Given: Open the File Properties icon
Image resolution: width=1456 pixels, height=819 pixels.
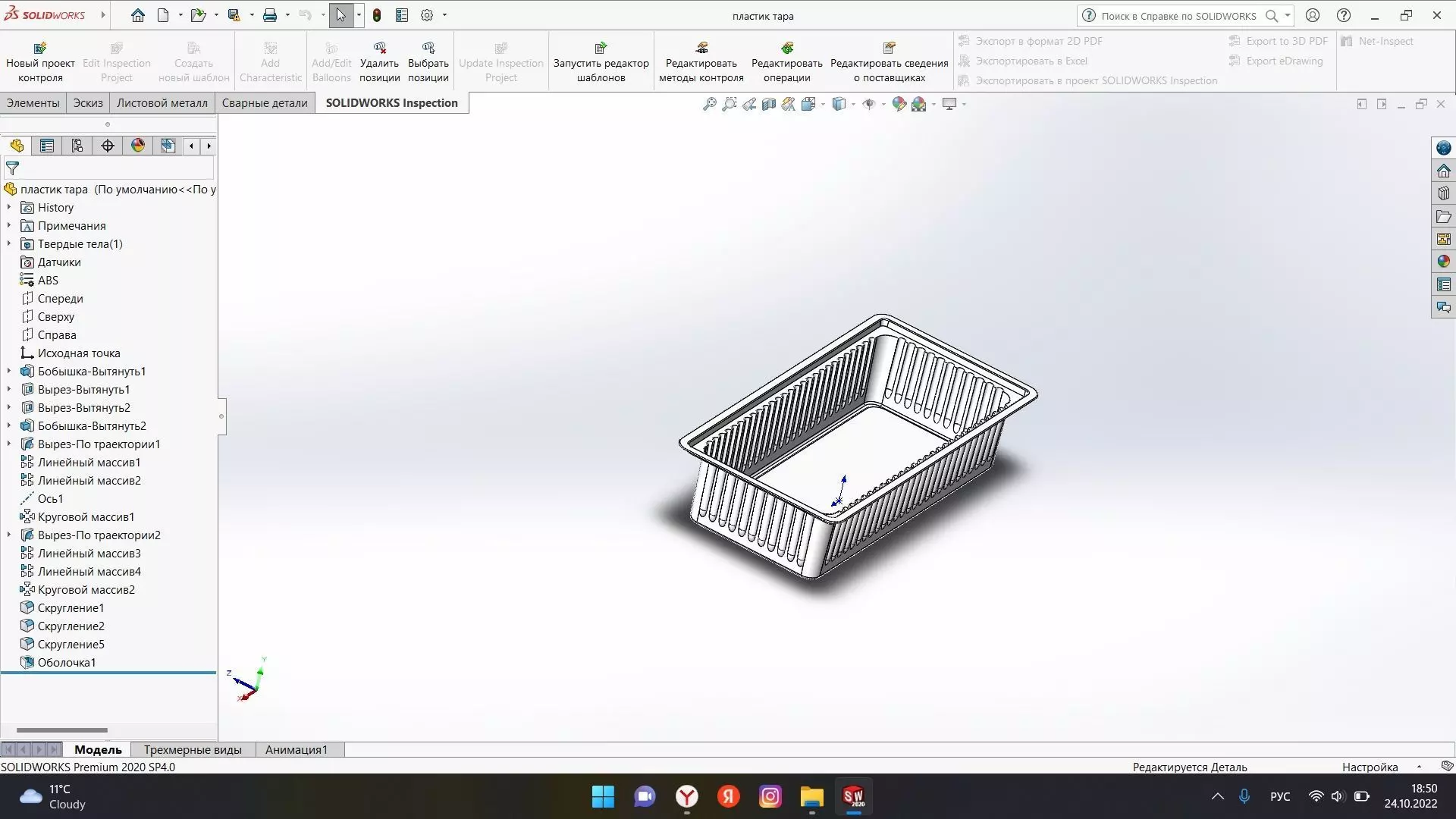Looking at the screenshot, I should point(402,15).
